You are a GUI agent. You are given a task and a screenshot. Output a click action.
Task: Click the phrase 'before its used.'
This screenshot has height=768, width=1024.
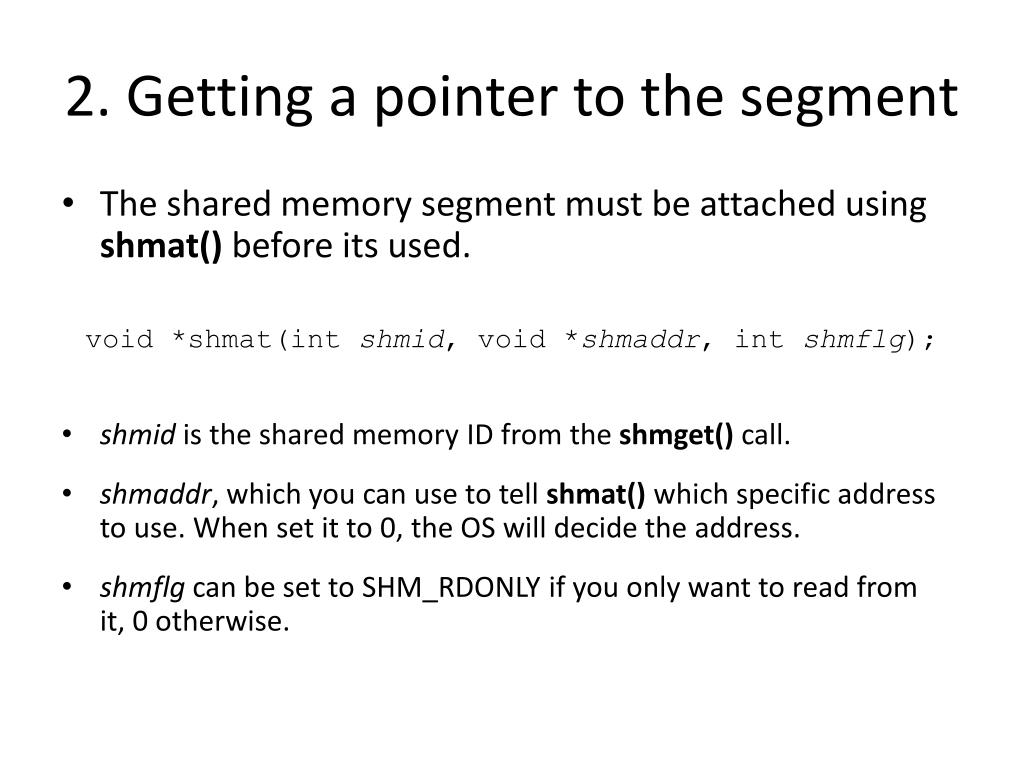pyautogui.click(x=351, y=246)
